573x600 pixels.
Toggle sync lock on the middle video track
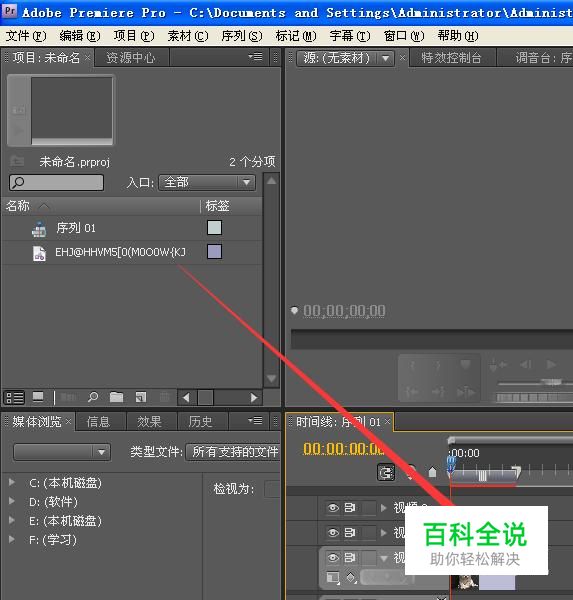click(x=350, y=533)
